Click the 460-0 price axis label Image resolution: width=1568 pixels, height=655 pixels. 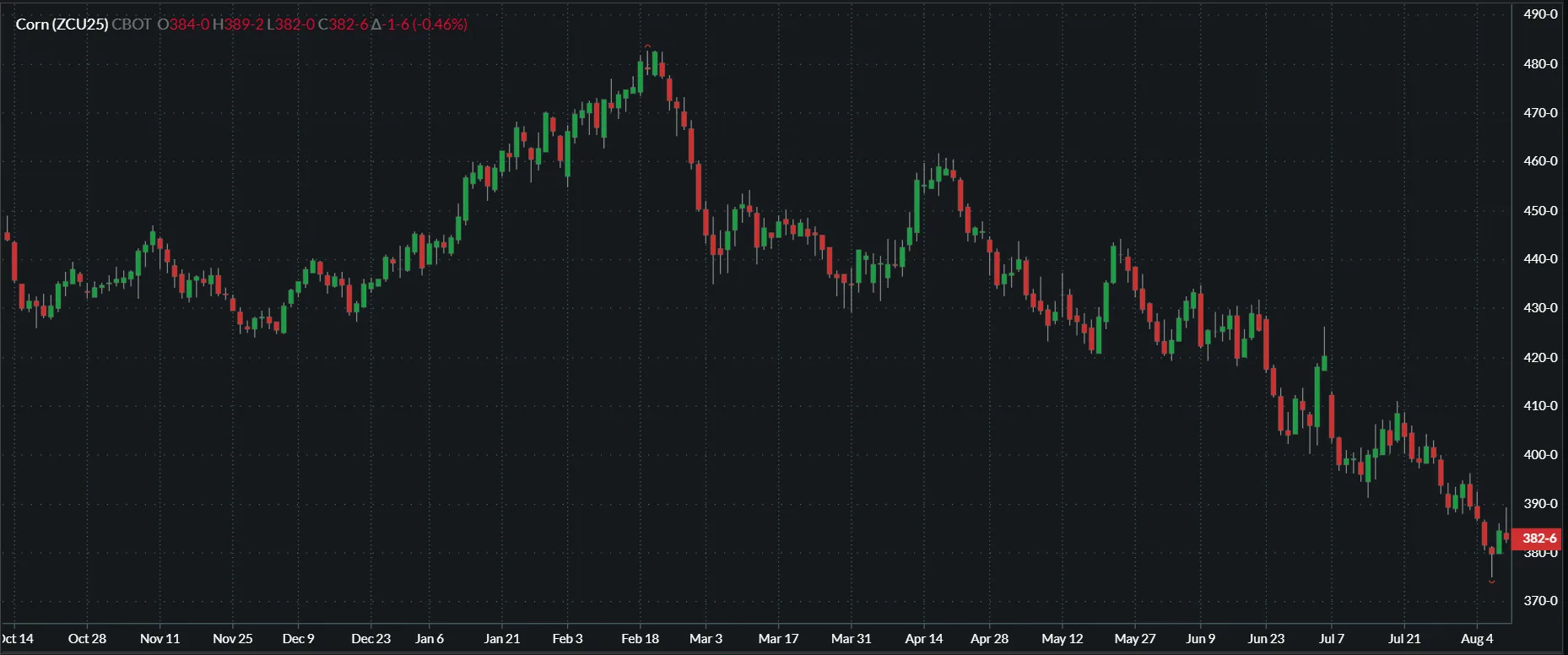pyautogui.click(x=1539, y=161)
